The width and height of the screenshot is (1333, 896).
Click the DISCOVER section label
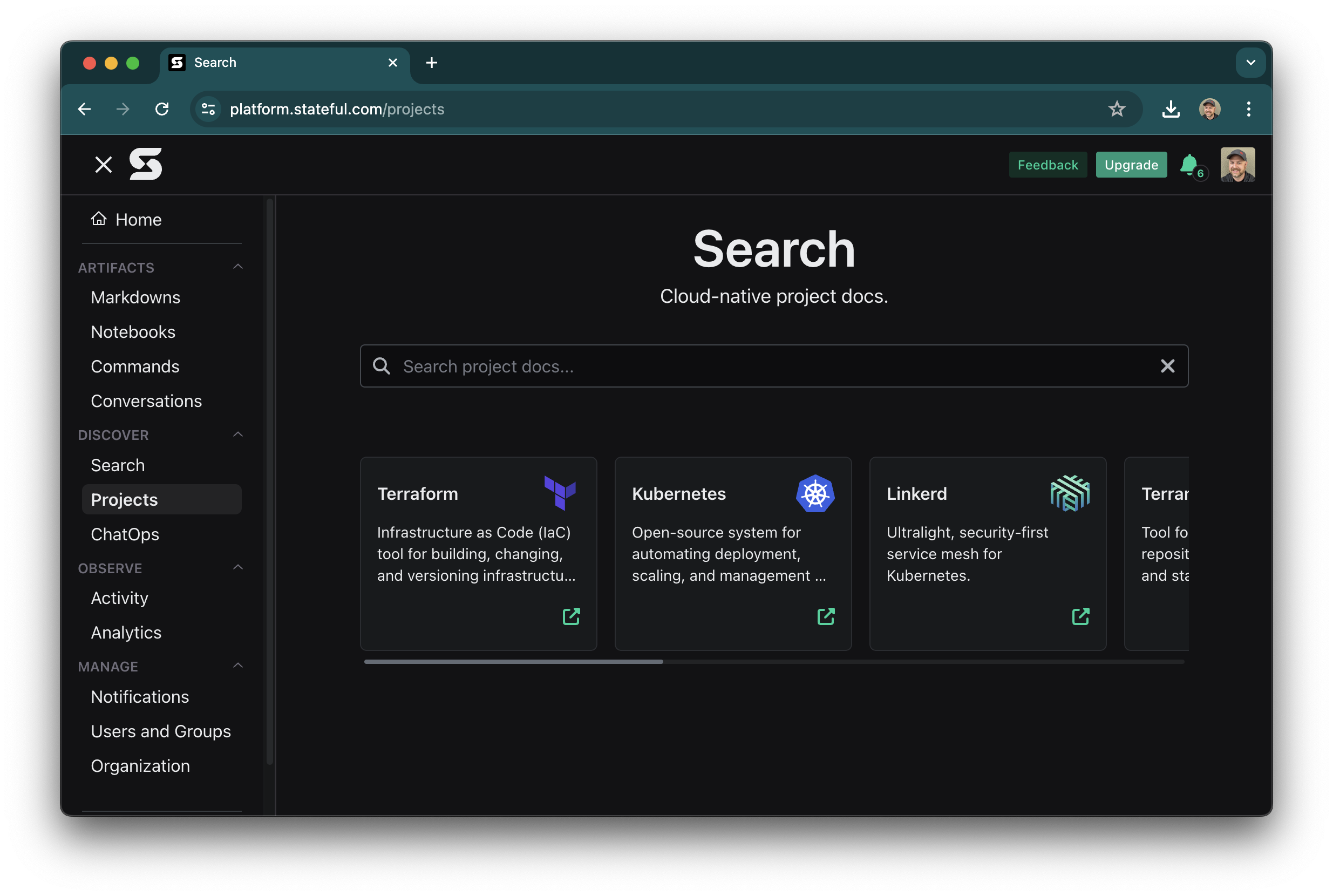pos(114,435)
